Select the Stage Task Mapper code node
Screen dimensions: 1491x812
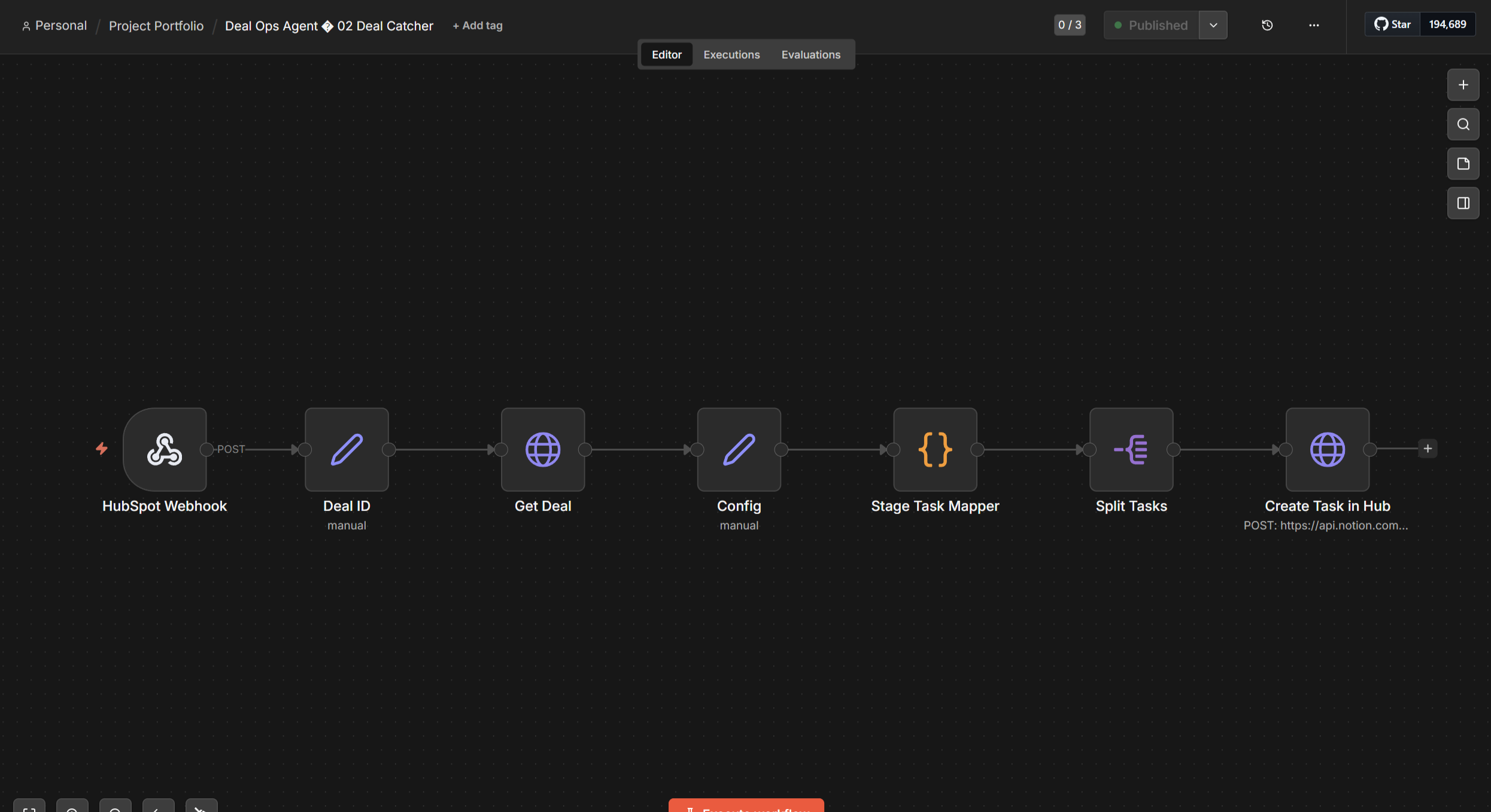tap(935, 449)
